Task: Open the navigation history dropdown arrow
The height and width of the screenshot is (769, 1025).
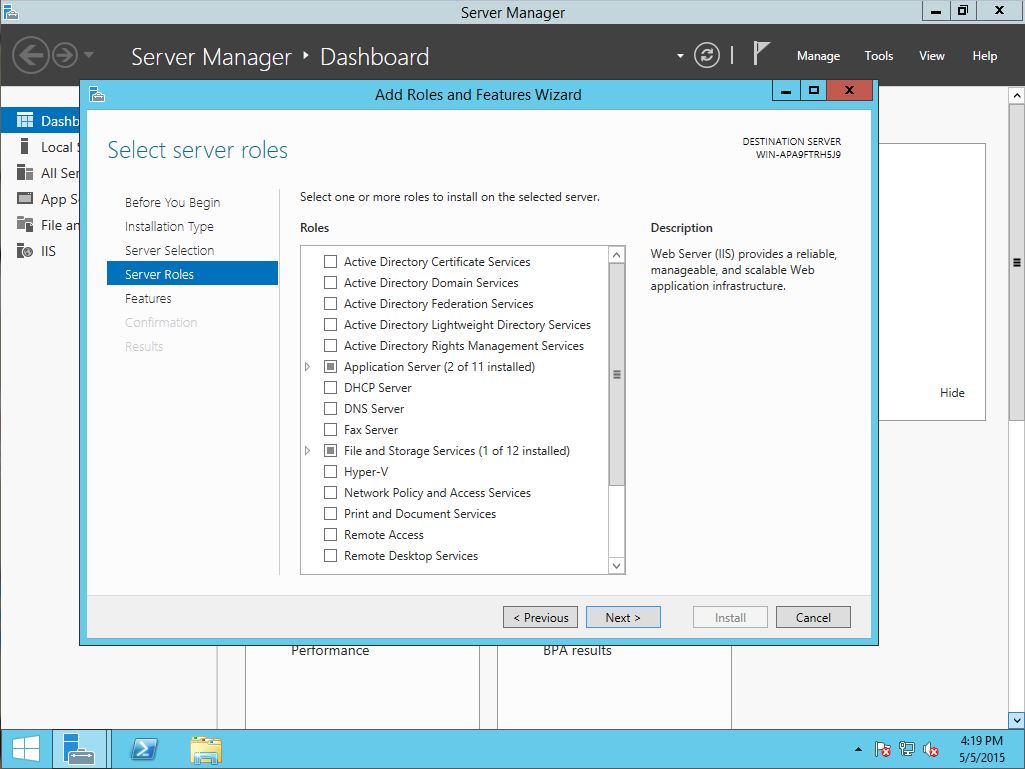Action: click(x=89, y=55)
